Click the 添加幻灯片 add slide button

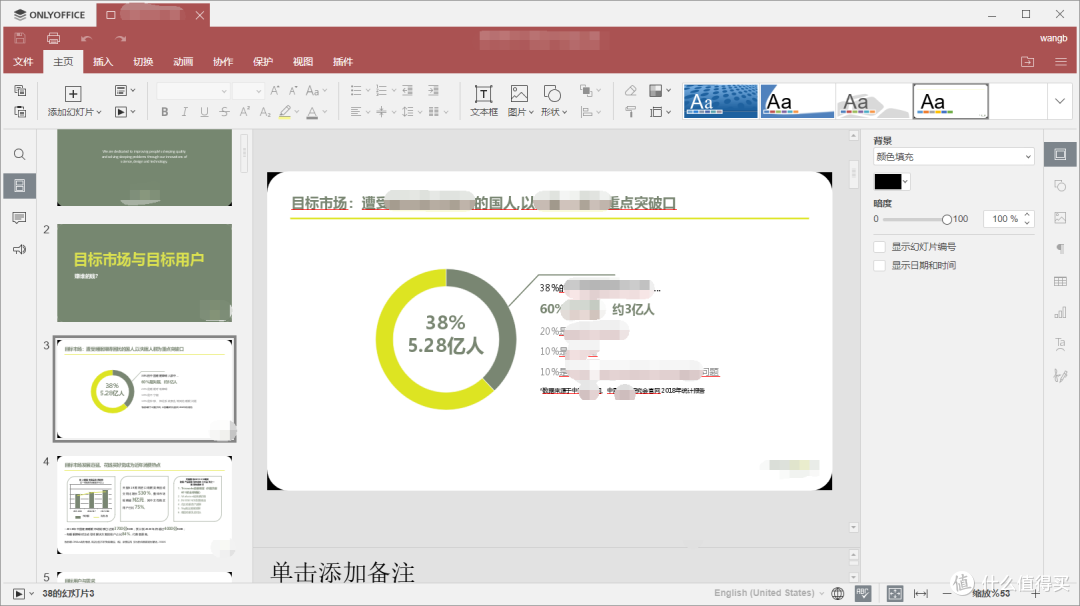point(73,101)
